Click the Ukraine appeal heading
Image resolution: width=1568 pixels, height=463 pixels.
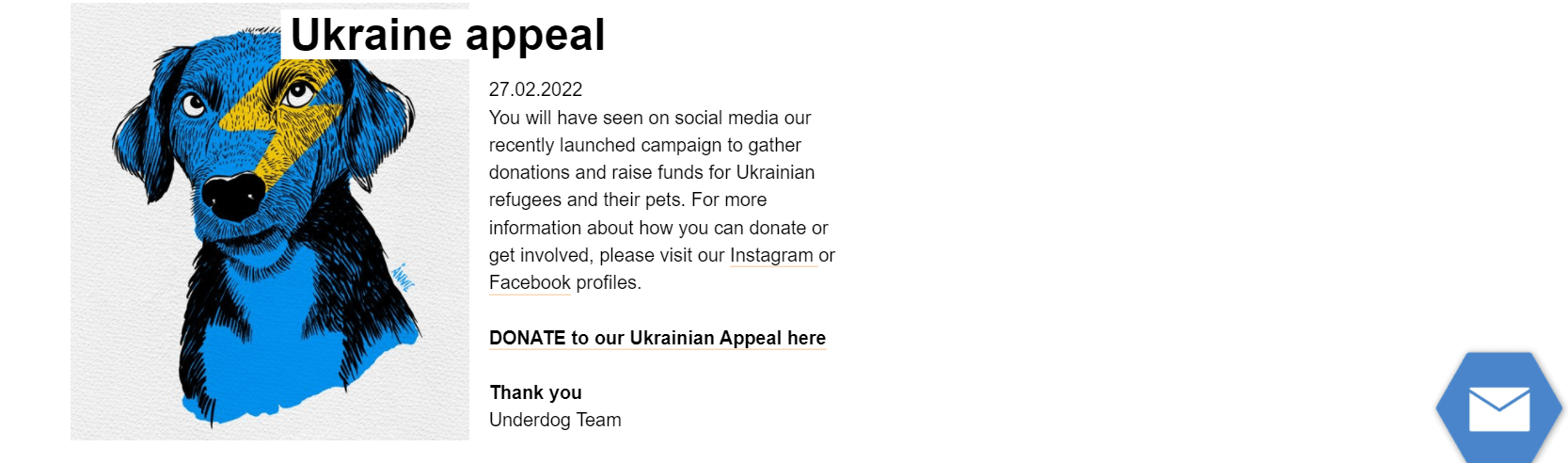tap(448, 36)
